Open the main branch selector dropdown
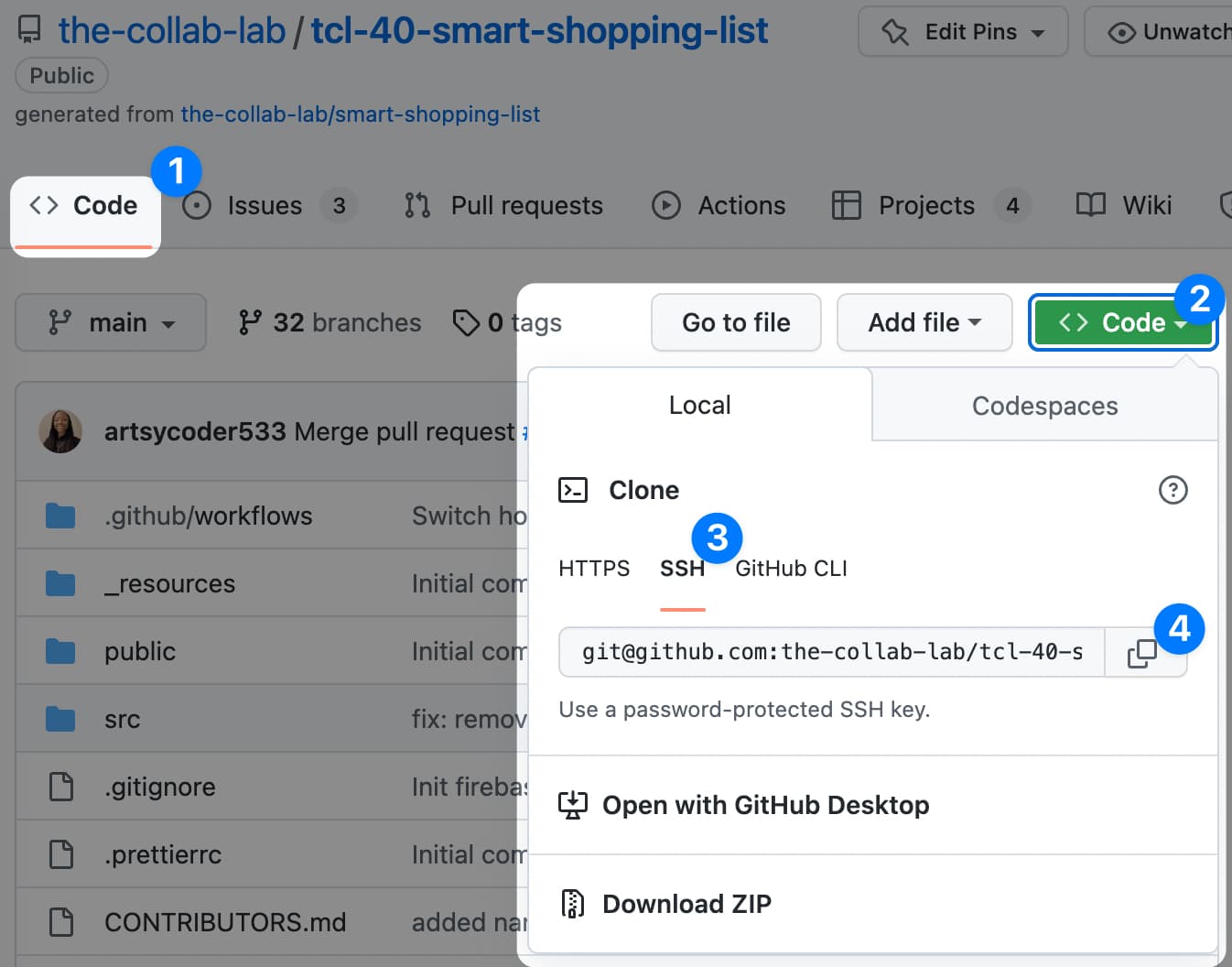The width and height of the screenshot is (1232, 967). (111, 322)
